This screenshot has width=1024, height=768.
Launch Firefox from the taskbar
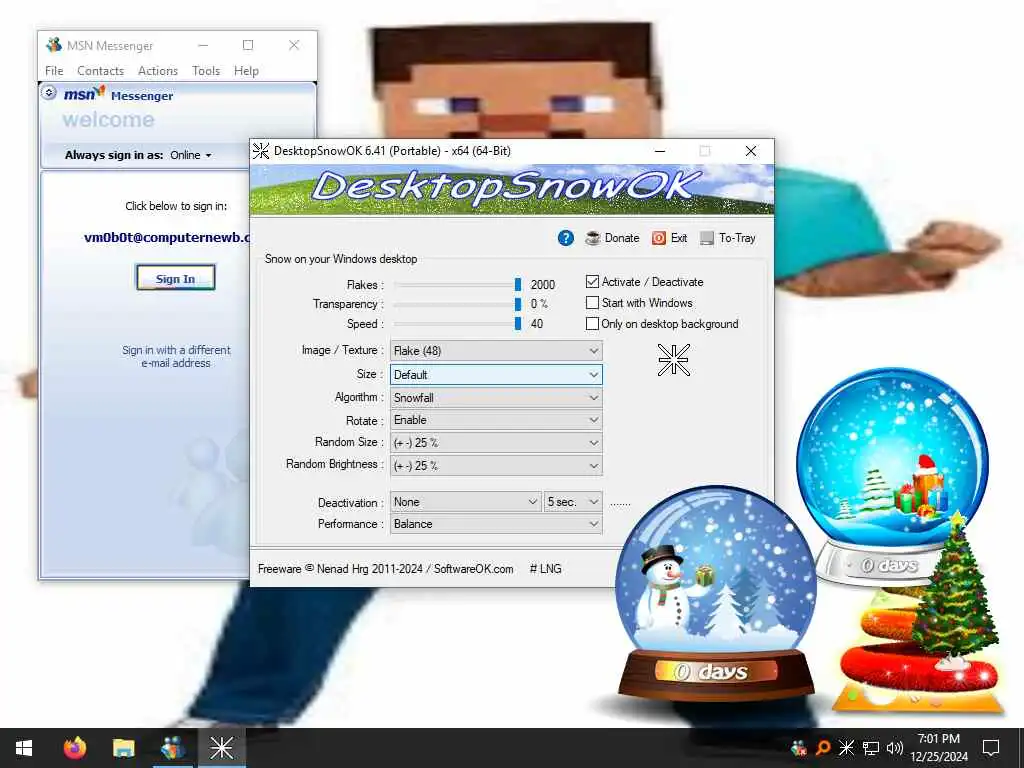pos(74,748)
